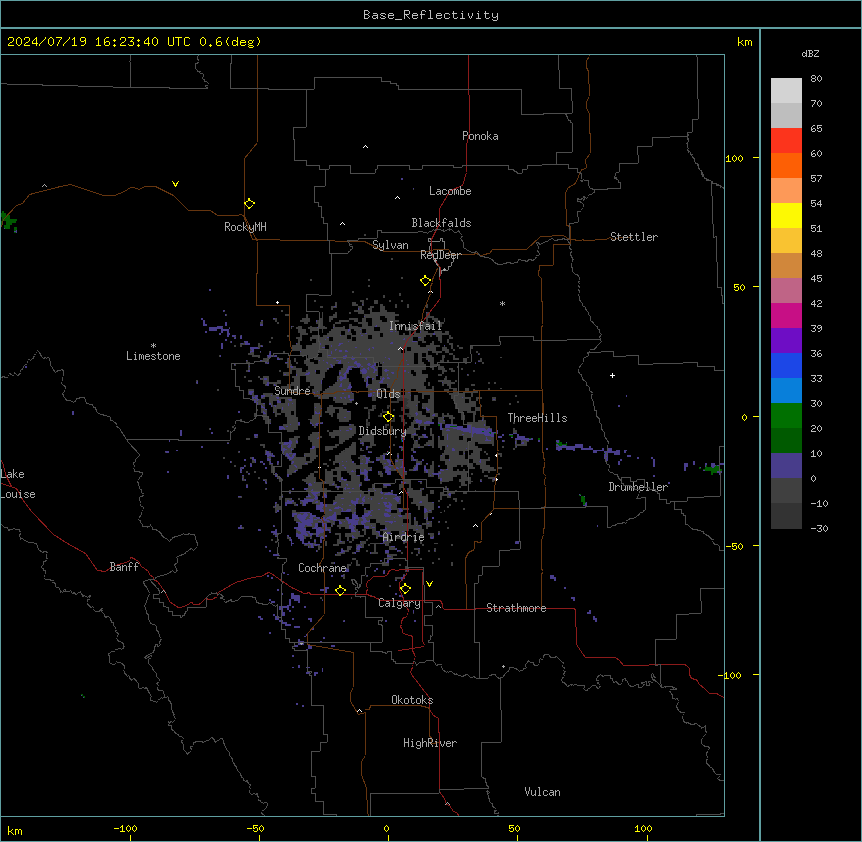
Task: Click the Sylvan city label
Action: click(x=390, y=245)
